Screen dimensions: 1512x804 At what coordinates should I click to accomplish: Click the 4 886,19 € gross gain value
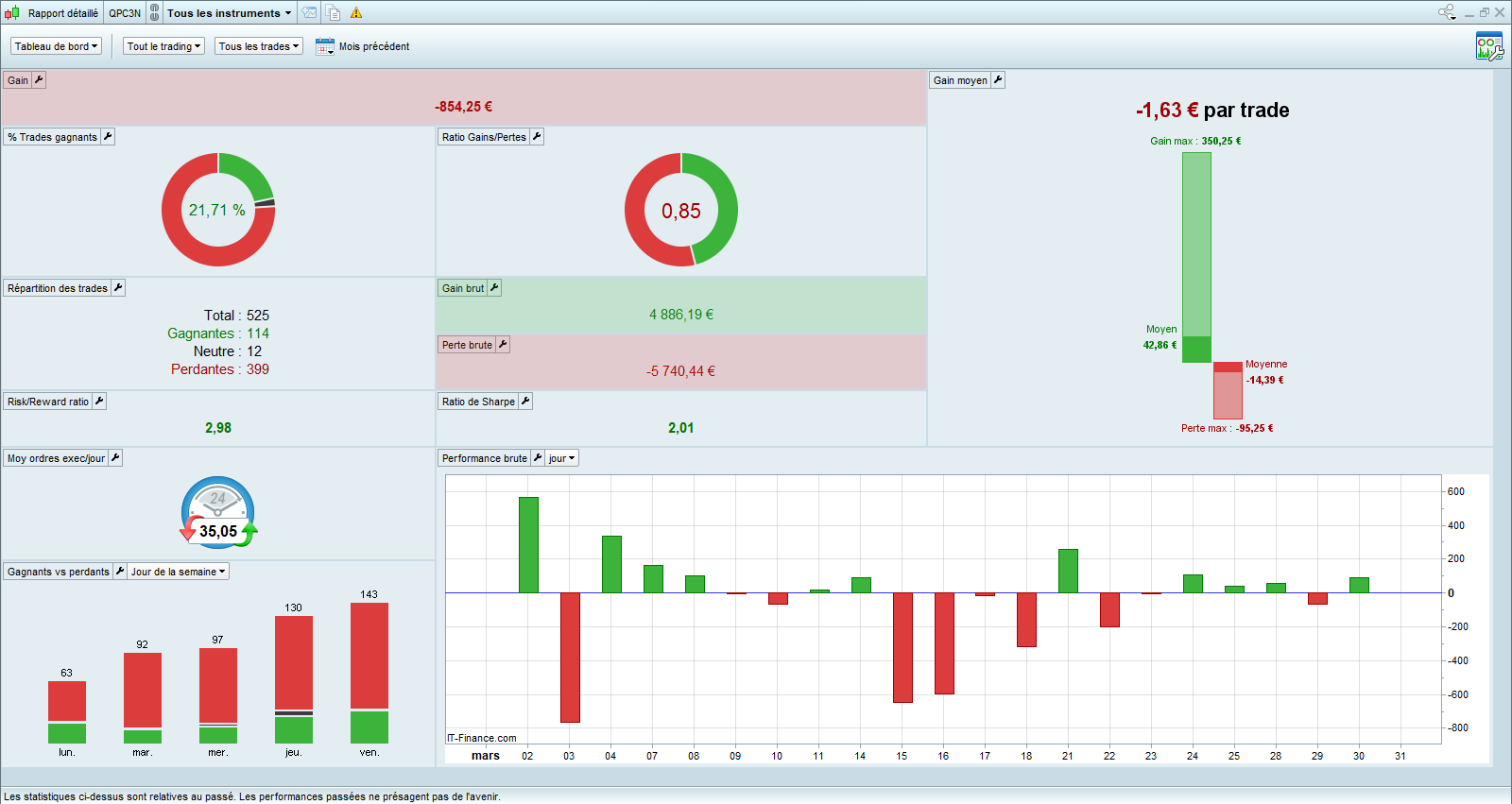coord(681,315)
